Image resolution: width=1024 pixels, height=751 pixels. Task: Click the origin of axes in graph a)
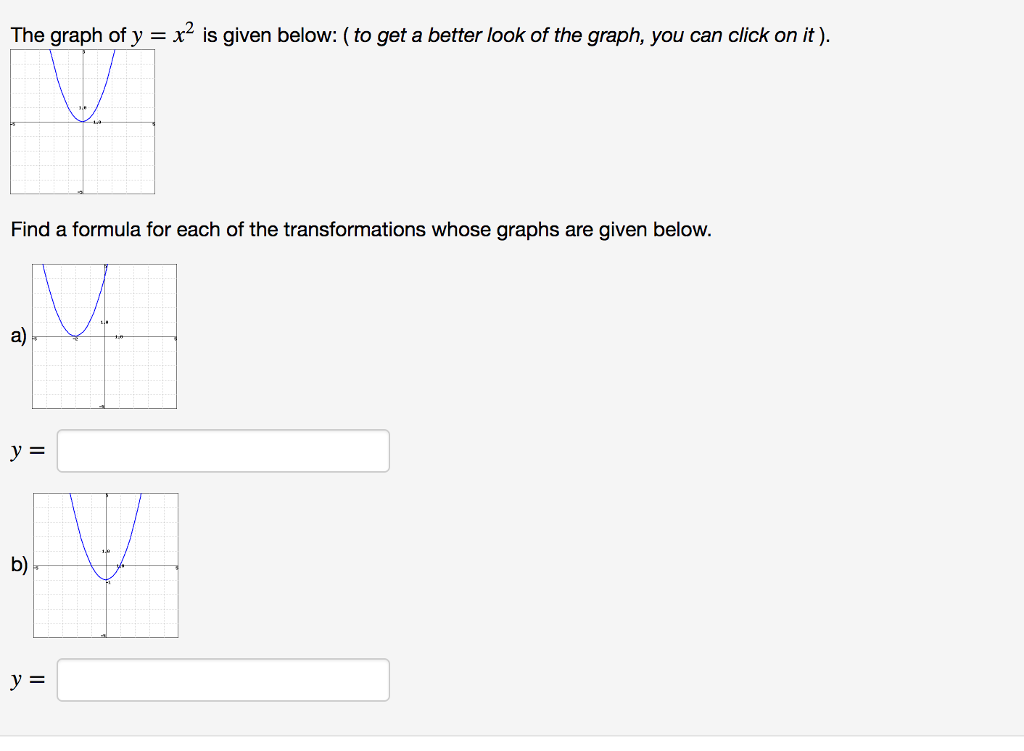tap(105, 337)
